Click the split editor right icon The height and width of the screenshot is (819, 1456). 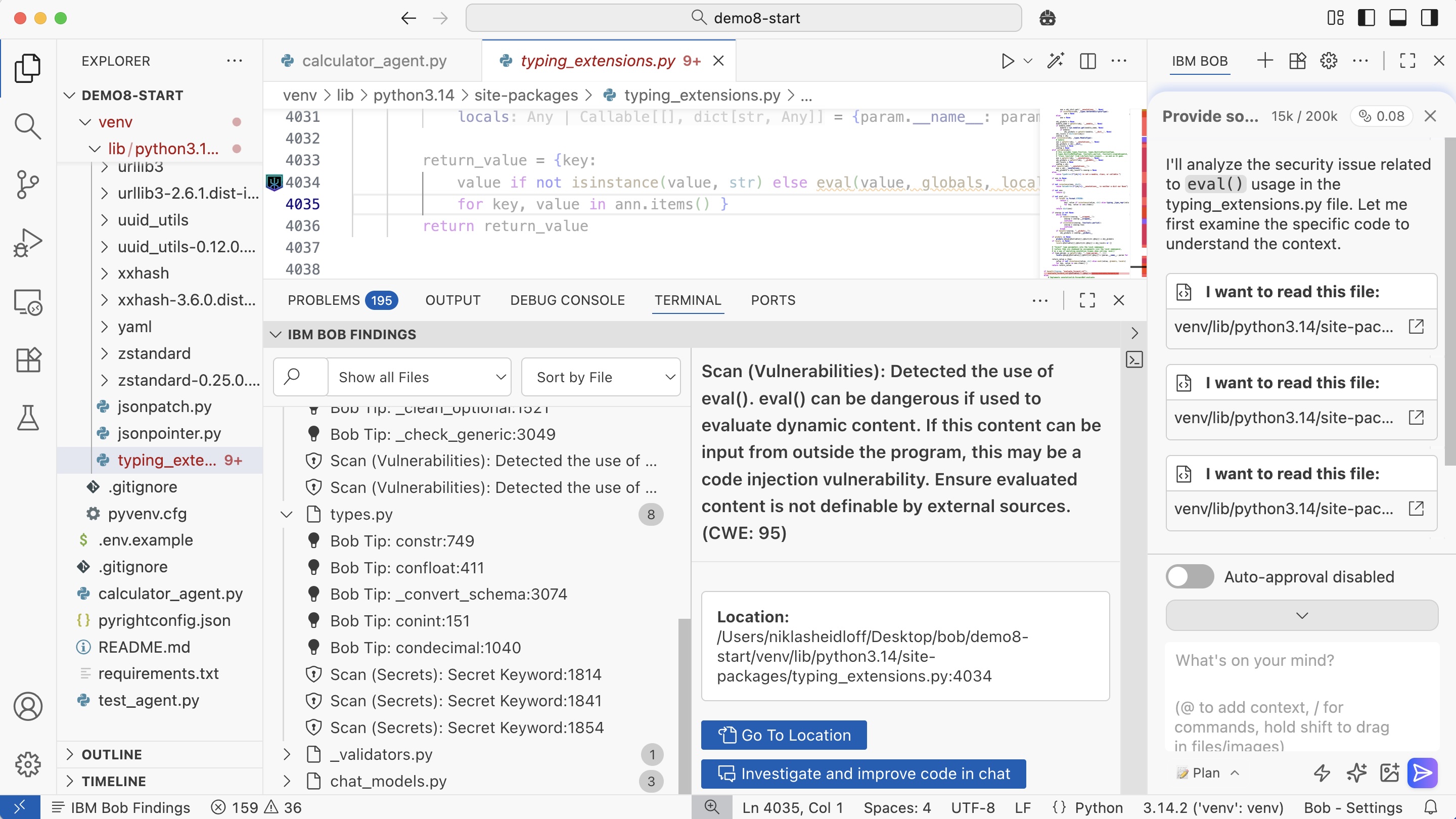(x=1087, y=61)
